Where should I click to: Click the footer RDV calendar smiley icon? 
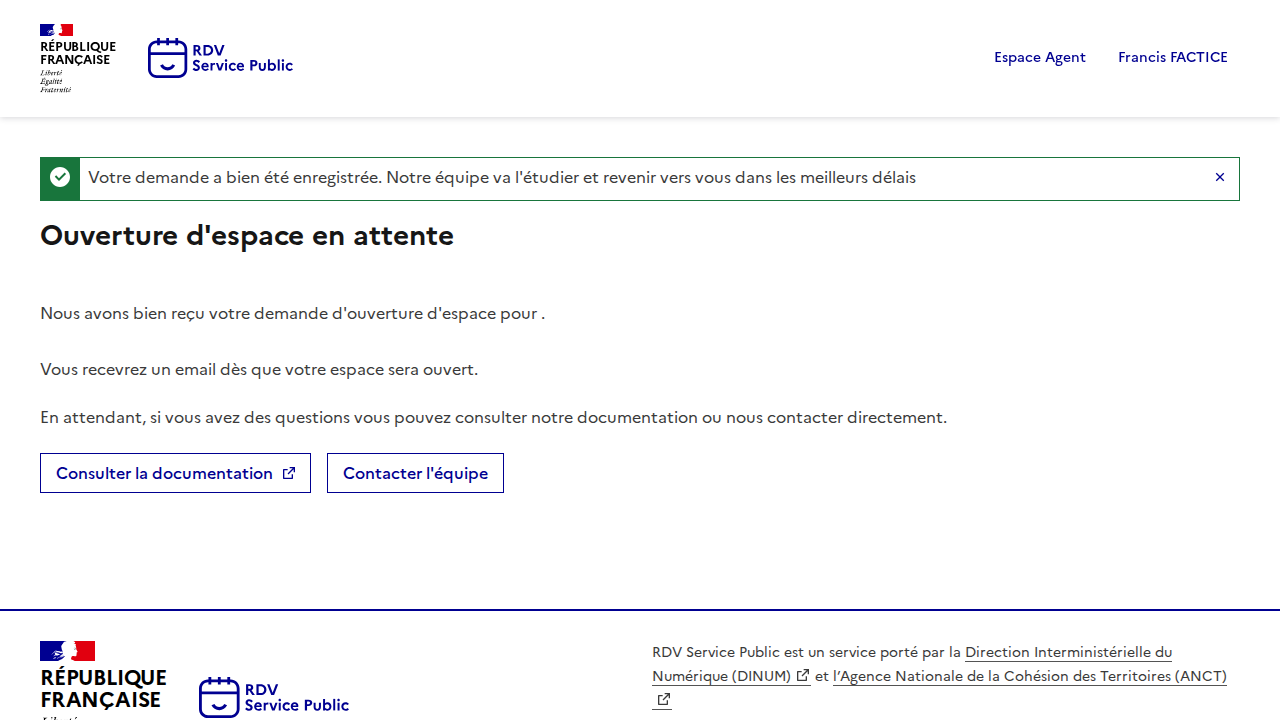219,697
